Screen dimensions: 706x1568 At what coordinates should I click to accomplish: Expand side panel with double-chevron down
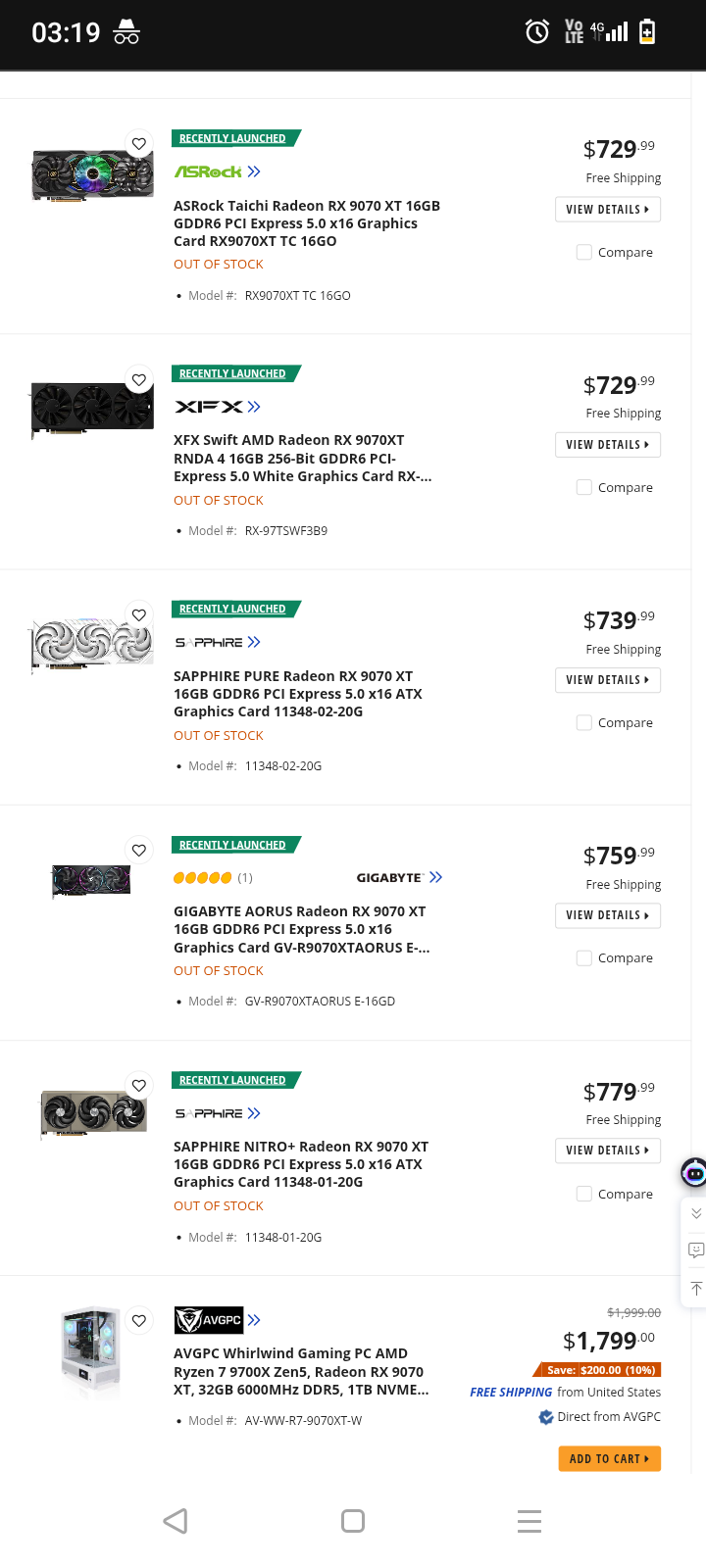point(696,1213)
